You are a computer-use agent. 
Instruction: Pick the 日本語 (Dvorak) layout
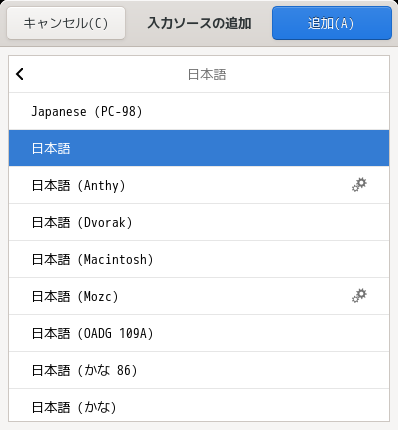pos(199,222)
